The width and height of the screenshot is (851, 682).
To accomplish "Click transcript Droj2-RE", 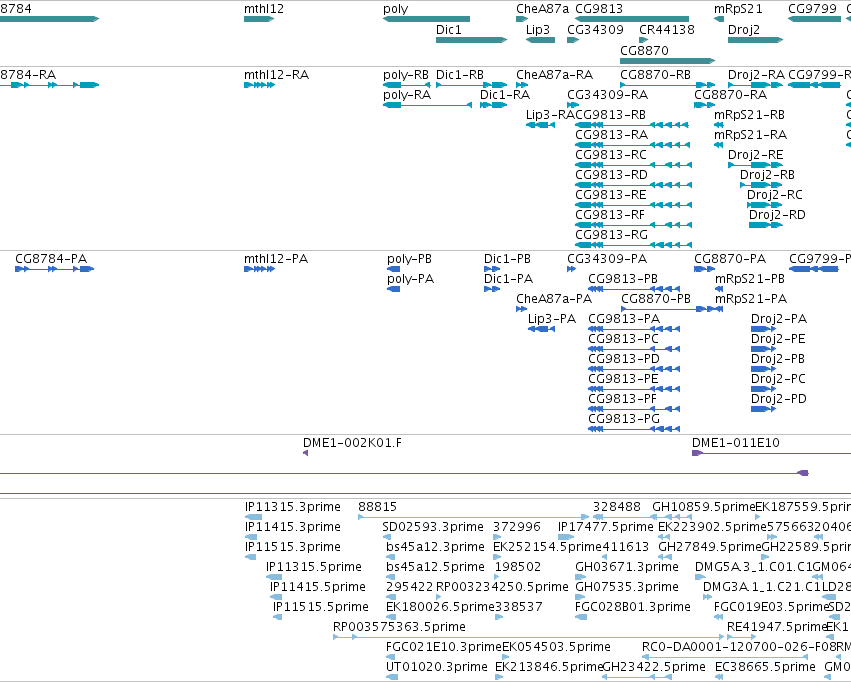I will click(x=756, y=155).
